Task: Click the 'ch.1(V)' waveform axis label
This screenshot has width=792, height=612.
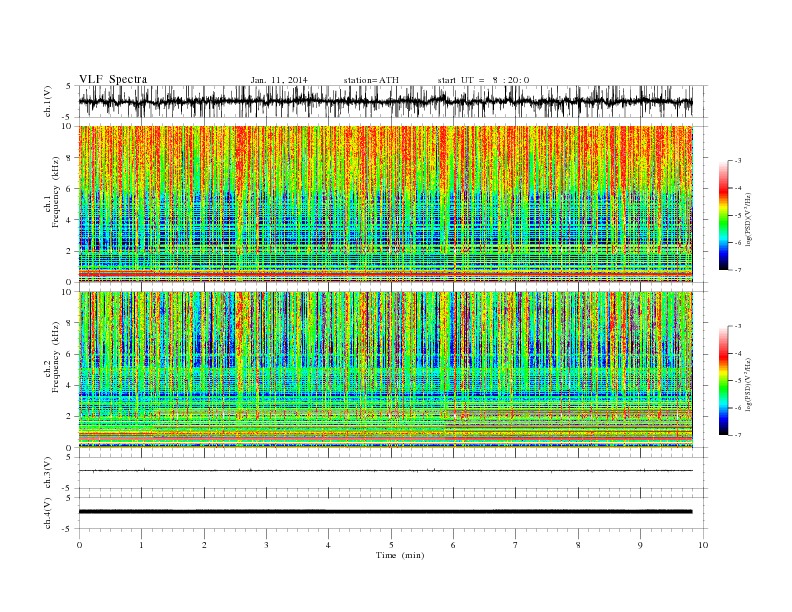Action: point(48,101)
